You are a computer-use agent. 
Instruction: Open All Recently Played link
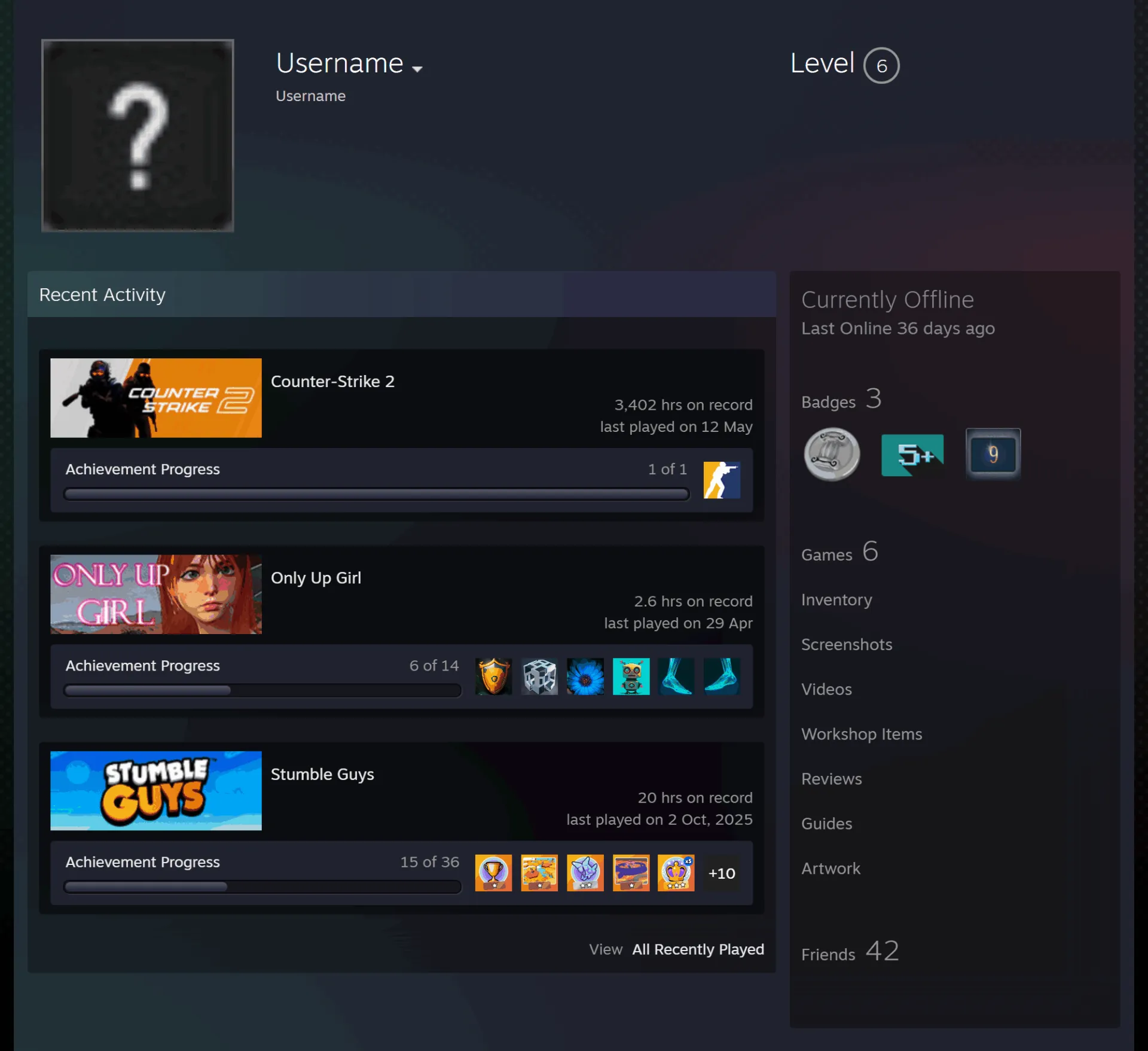click(x=698, y=949)
